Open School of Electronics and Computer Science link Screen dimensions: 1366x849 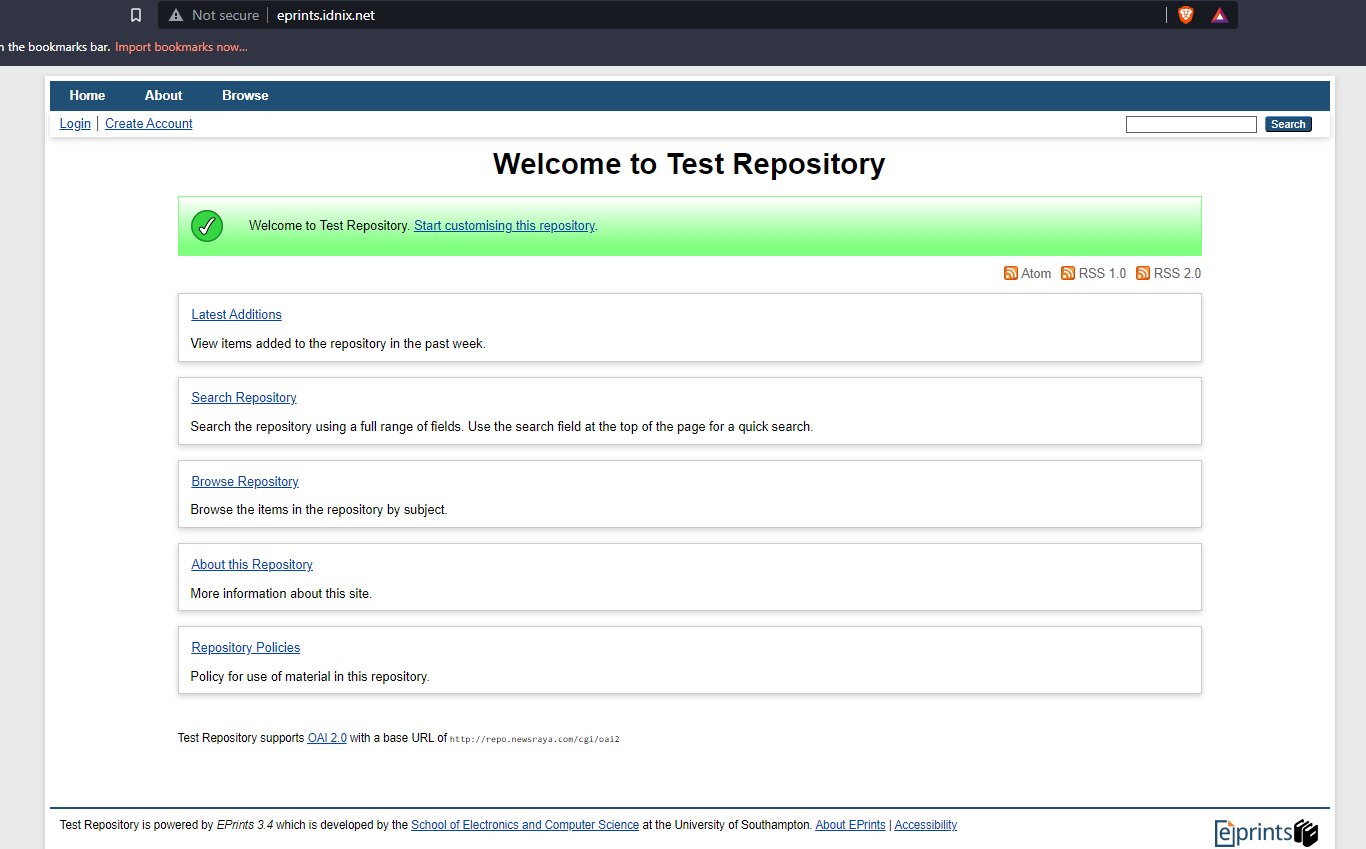pos(525,825)
